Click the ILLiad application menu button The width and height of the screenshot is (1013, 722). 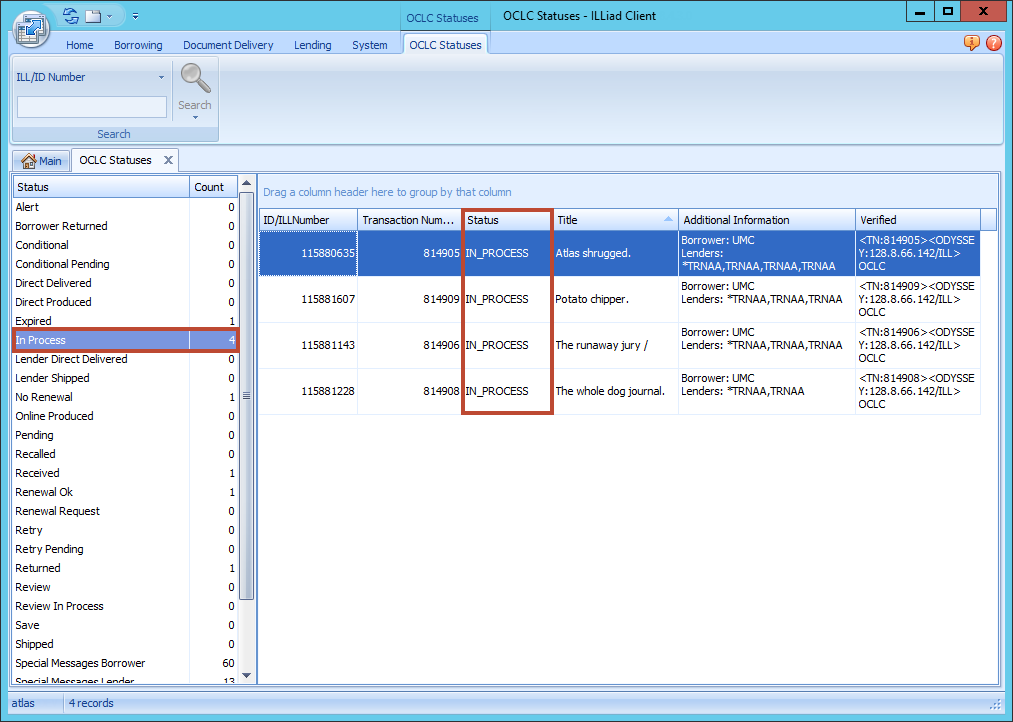coord(30,29)
